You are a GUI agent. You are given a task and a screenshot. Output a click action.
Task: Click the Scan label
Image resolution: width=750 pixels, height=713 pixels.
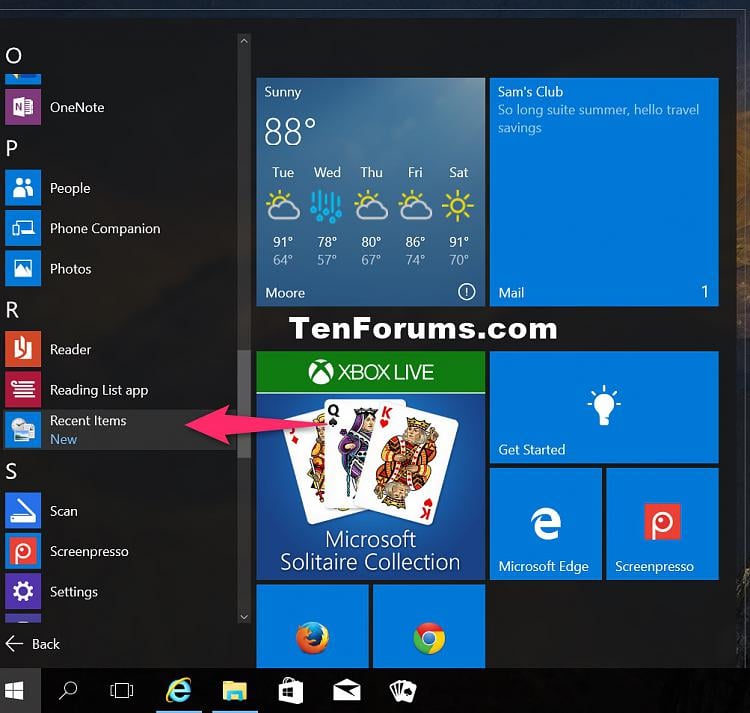(x=64, y=511)
